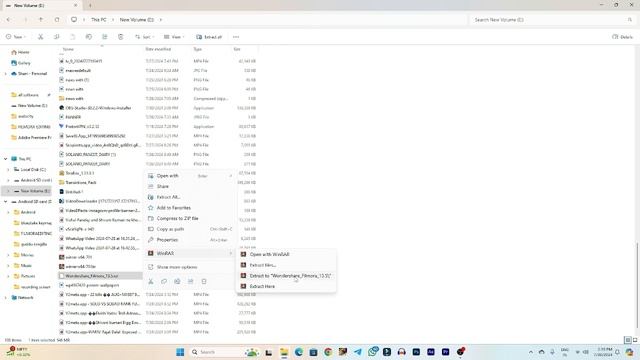This screenshot has height=360, width=640.
Task: Open Google Chrome from taskbar
Action: (328, 352)
